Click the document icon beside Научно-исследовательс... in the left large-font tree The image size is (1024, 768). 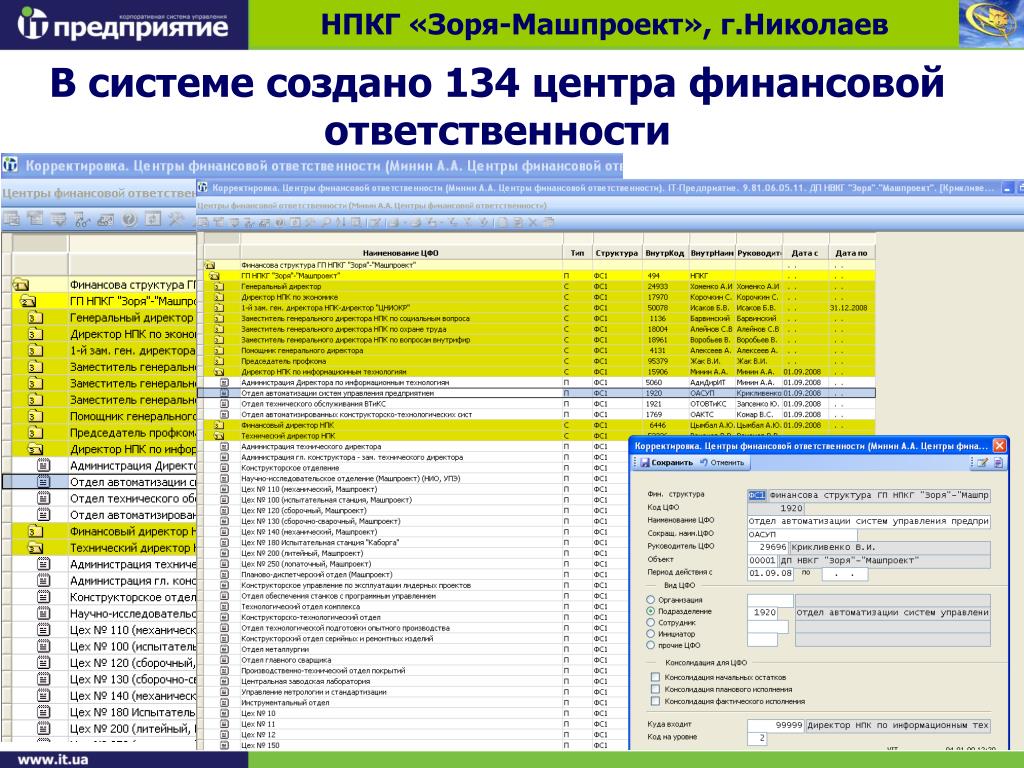click(43, 613)
